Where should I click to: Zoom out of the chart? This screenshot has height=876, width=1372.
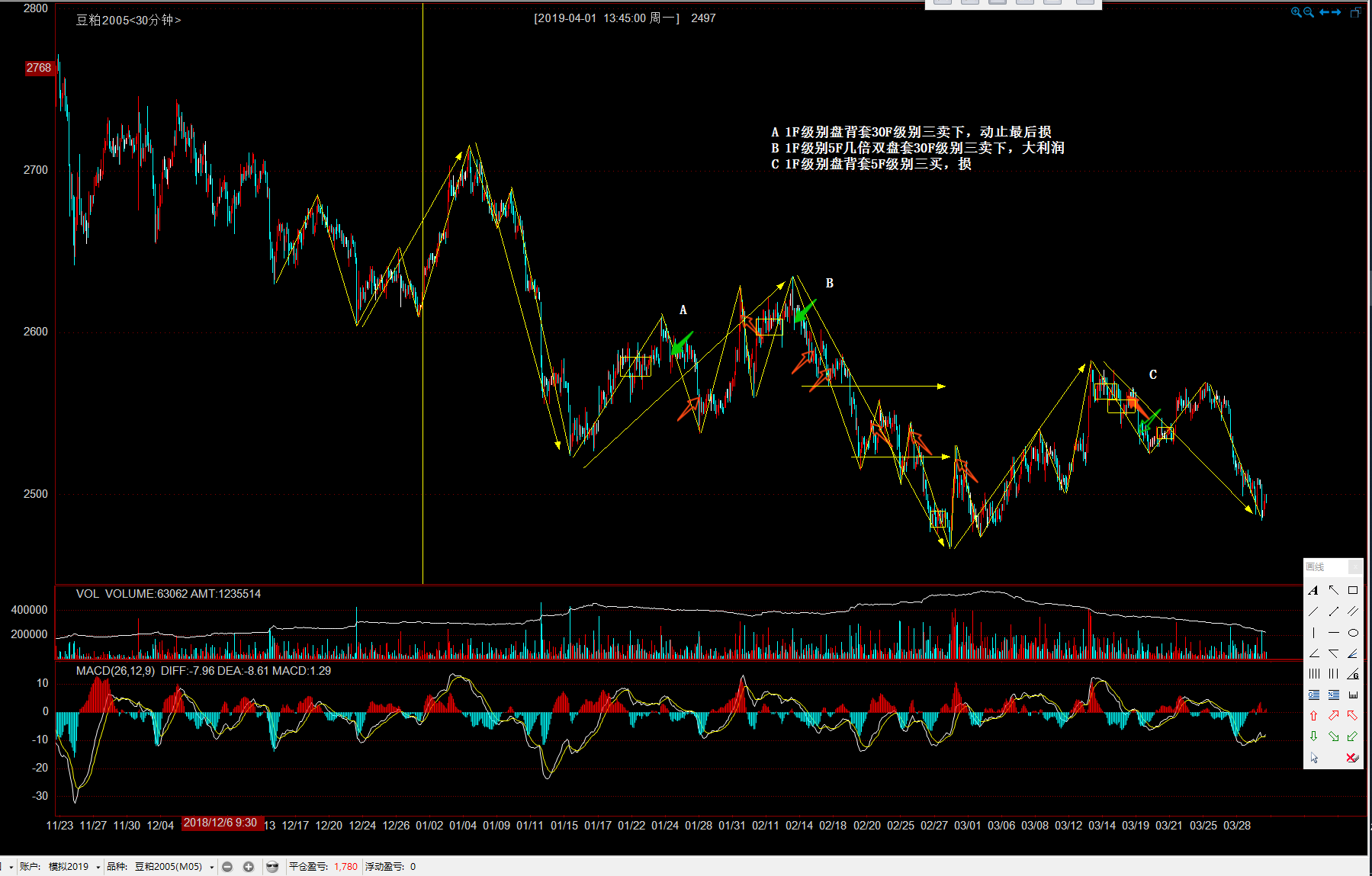1309,12
